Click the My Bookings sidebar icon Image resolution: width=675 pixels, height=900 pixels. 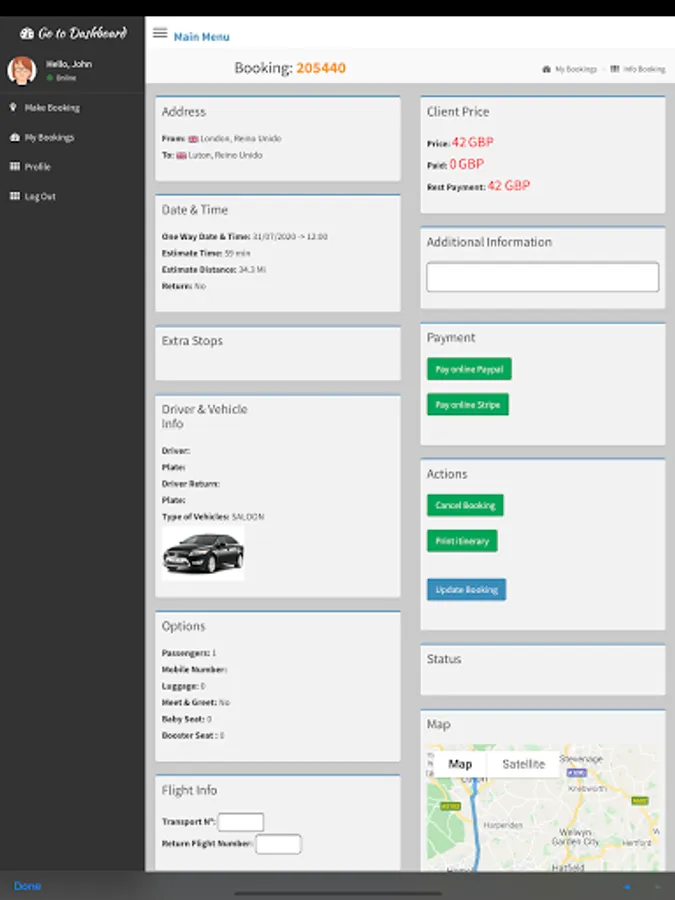point(15,137)
